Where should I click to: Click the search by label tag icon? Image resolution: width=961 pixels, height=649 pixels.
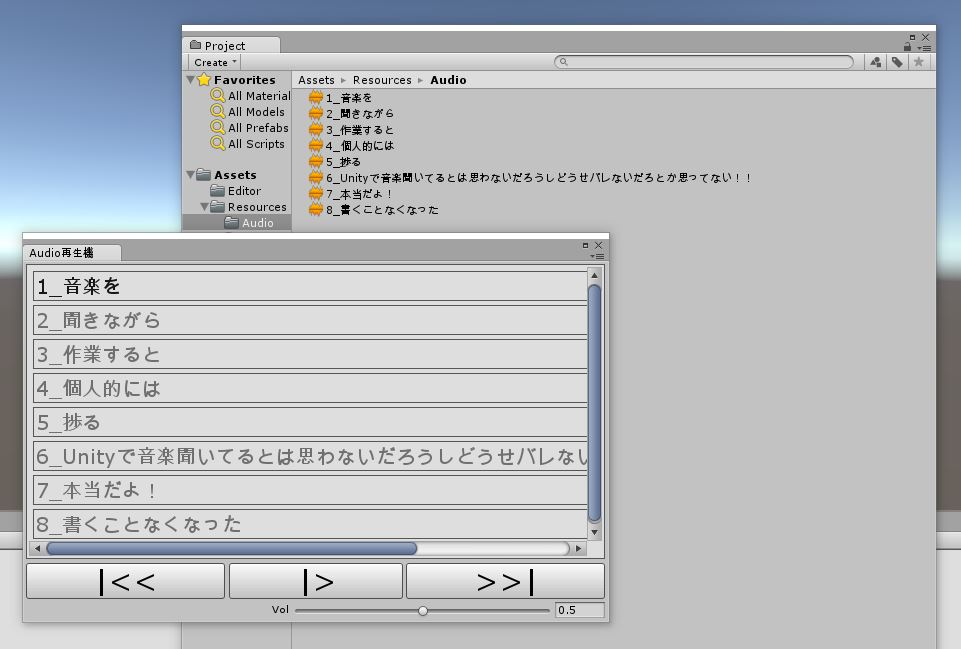coord(897,62)
